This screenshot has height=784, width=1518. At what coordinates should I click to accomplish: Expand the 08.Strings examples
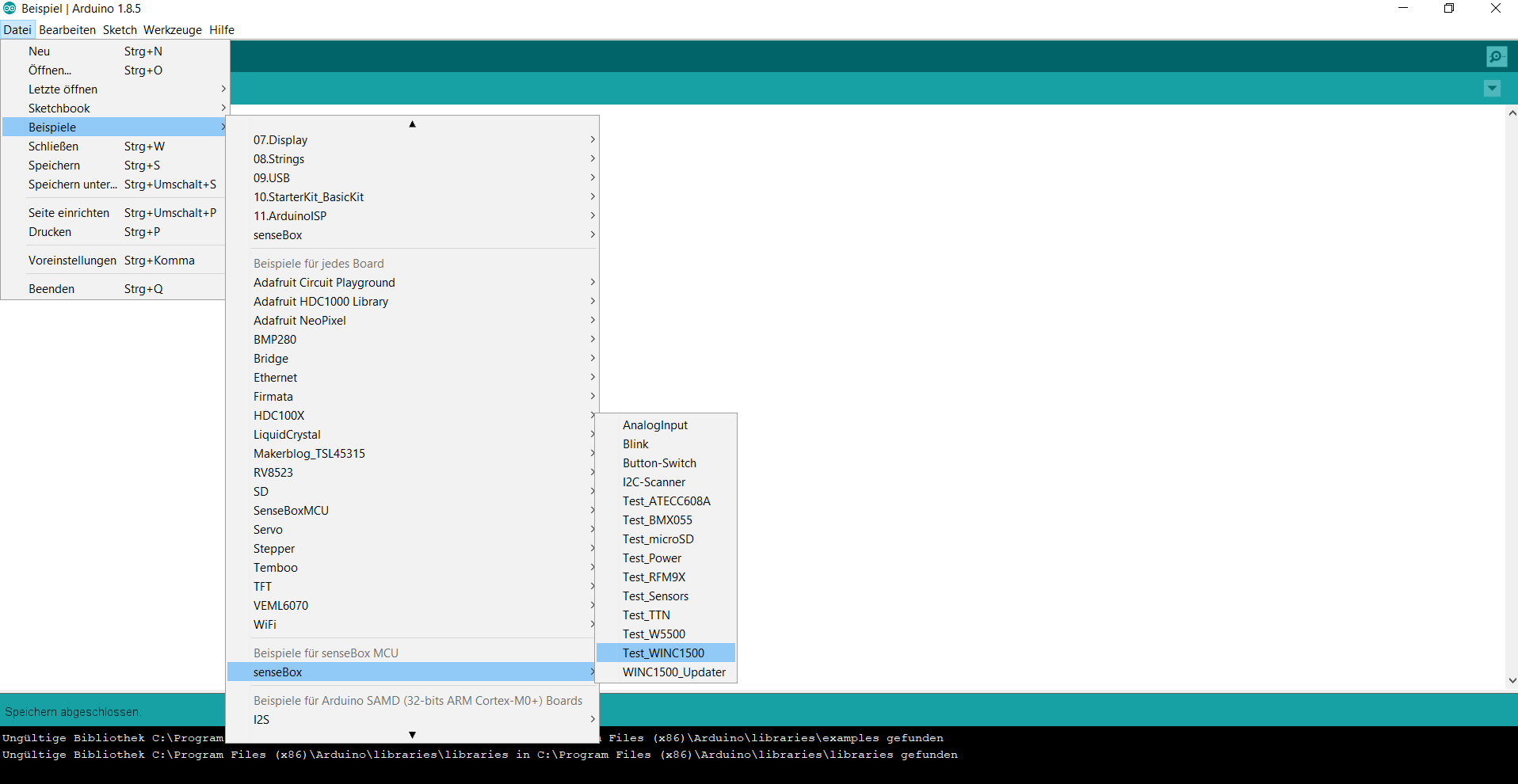click(x=413, y=159)
